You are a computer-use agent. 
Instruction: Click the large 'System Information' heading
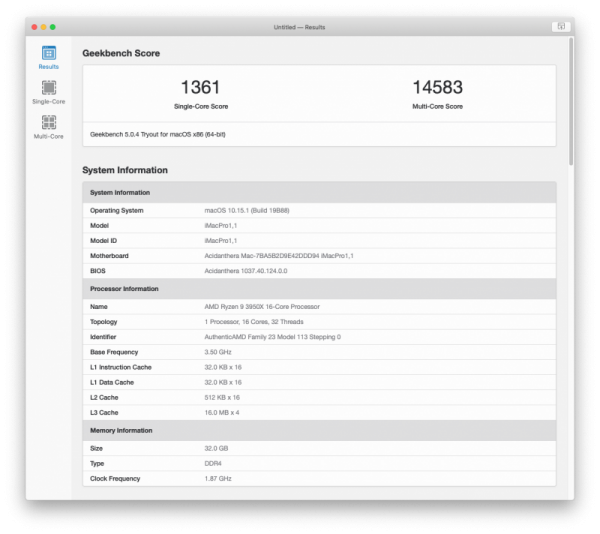tap(125, 170)
